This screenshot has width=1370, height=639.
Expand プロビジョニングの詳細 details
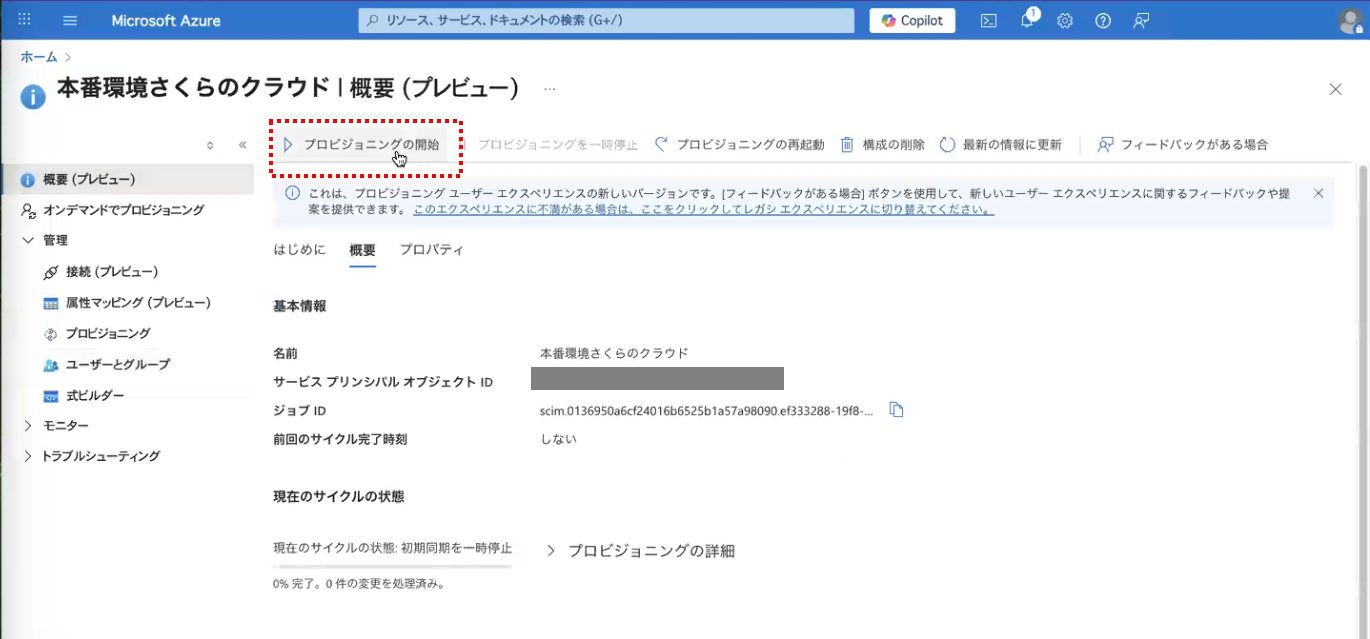click(641, 551)
